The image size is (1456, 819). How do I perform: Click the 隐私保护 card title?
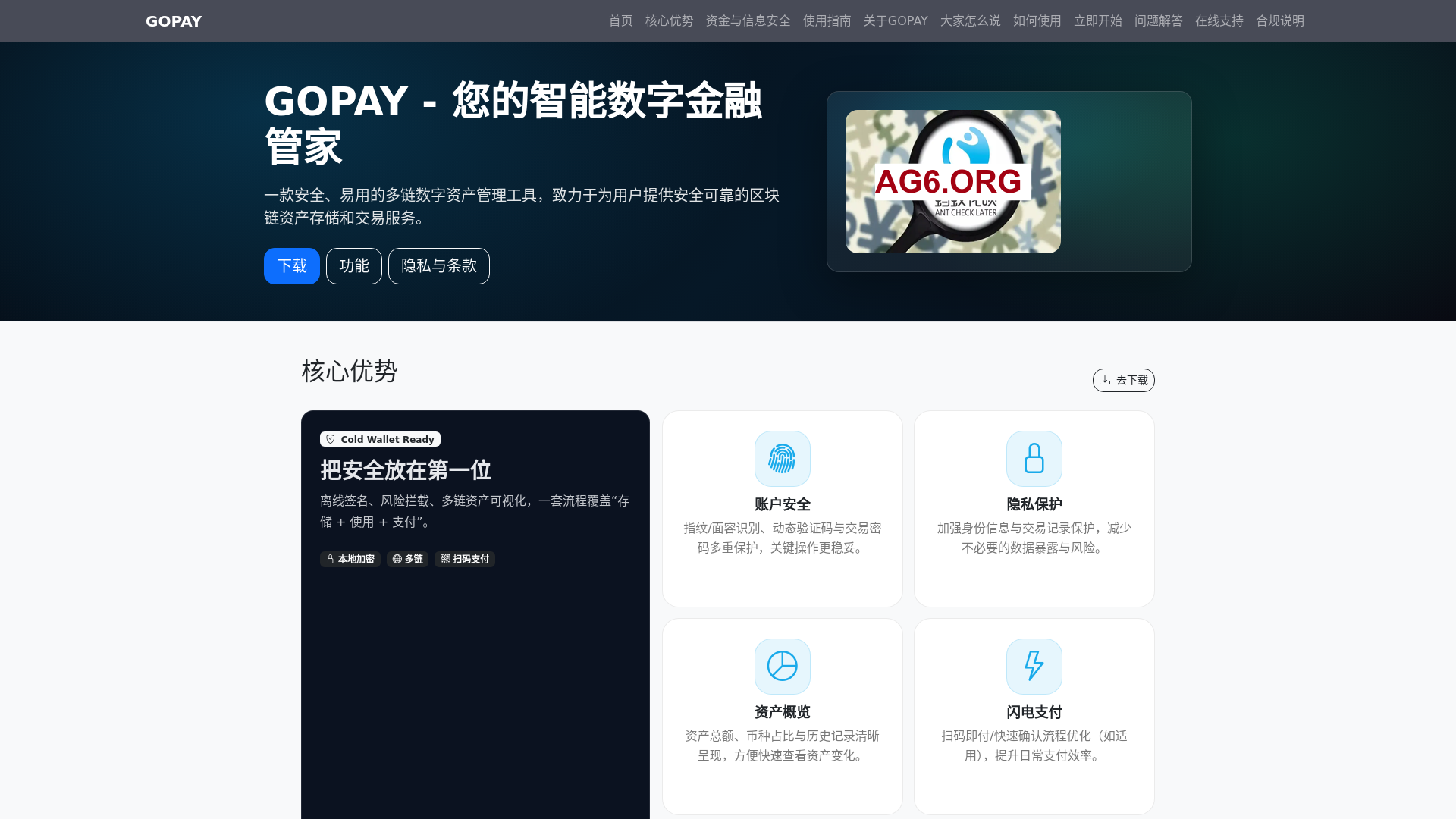tap(1034, 504)
